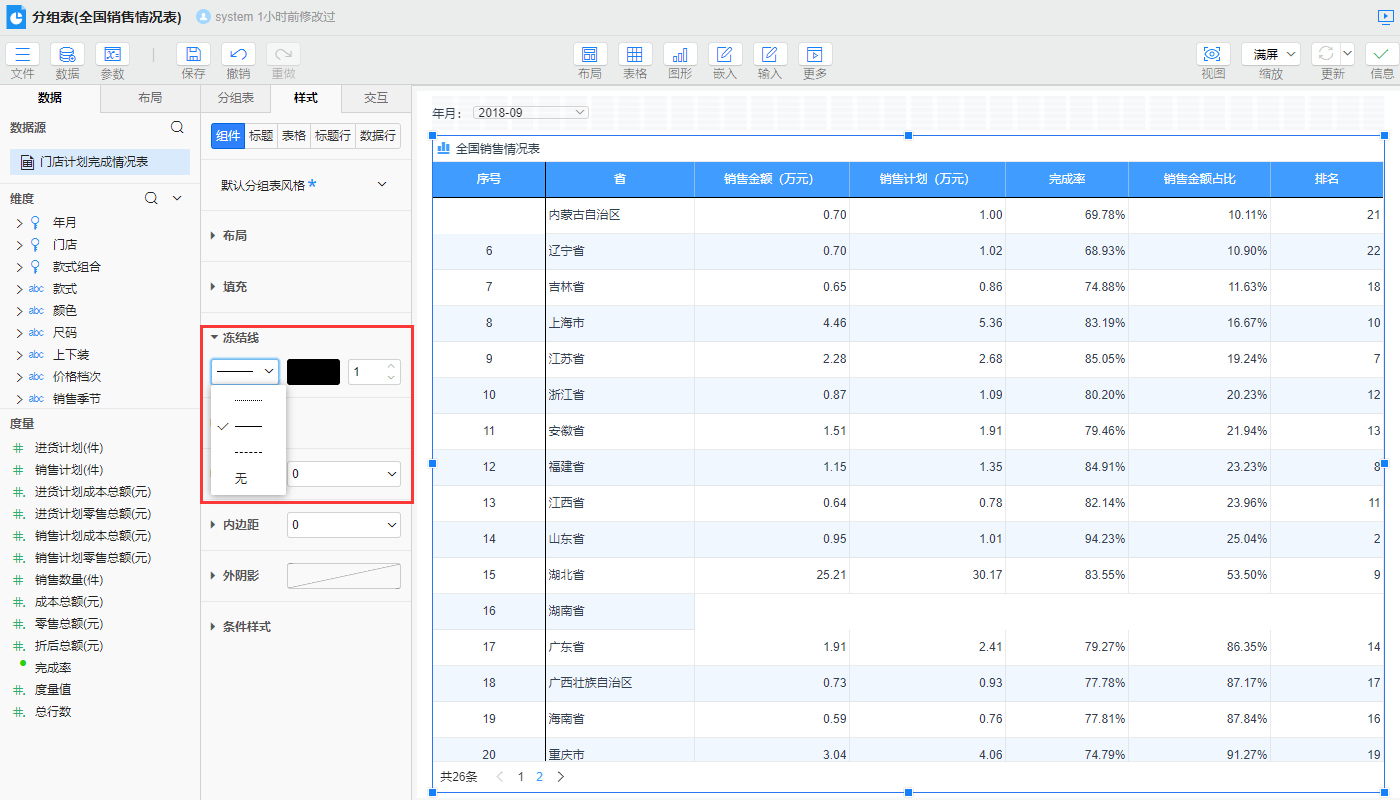Viewport: 1400px width, 800px height.
Task: Switch to the 交互 tab
Action: click(376, 98)
